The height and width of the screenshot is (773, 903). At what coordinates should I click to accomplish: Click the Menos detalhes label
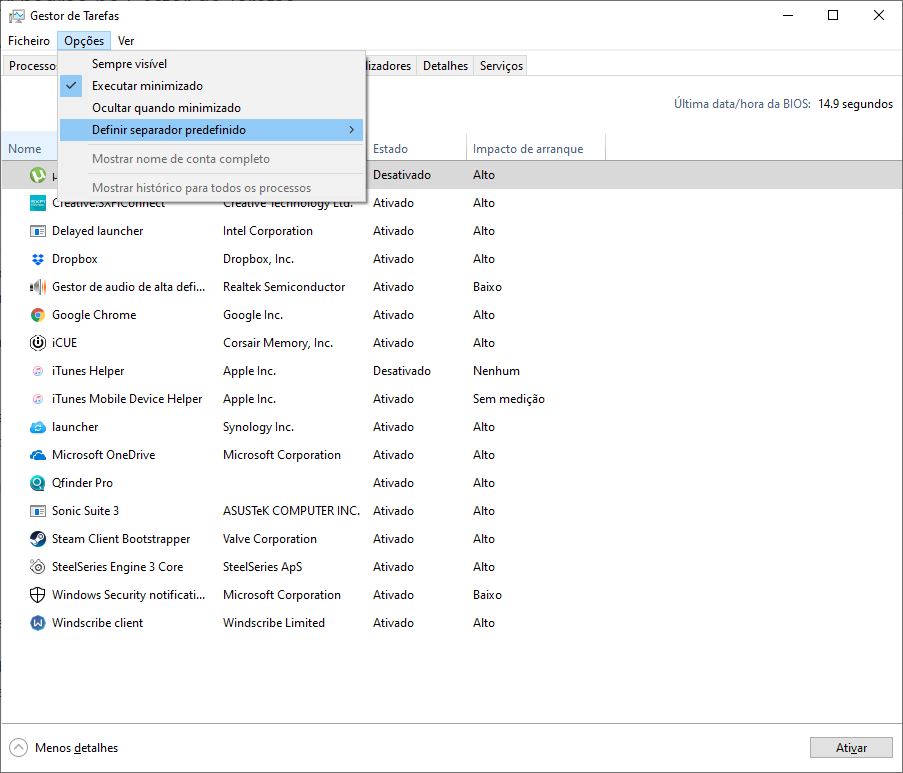[77, 748]
